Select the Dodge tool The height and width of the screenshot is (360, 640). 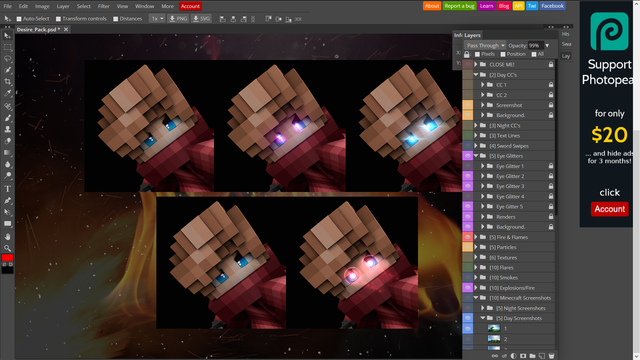[7, 176]
